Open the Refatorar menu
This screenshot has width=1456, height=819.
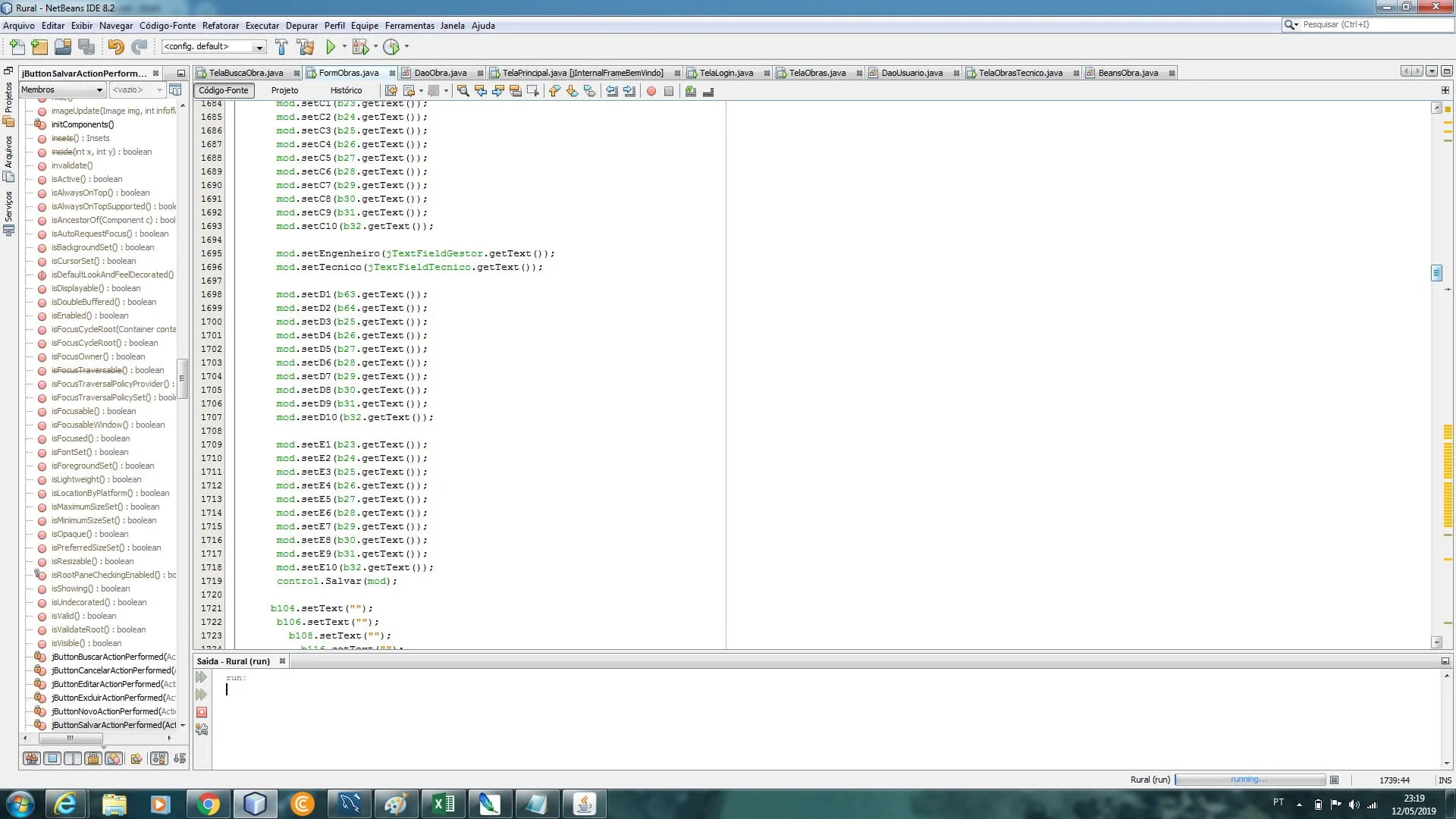point(220,26)
